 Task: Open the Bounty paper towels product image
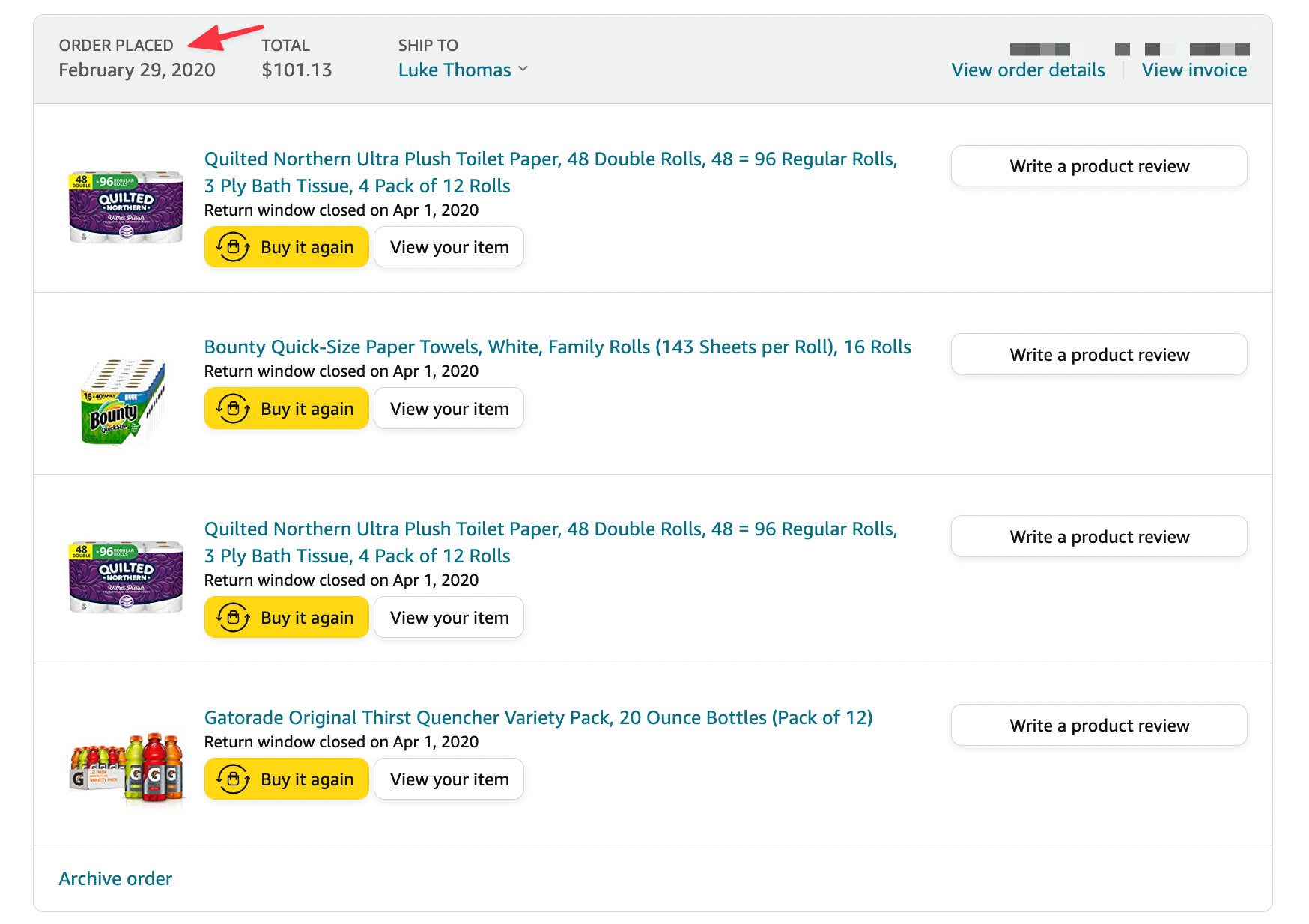coord(124,402)
